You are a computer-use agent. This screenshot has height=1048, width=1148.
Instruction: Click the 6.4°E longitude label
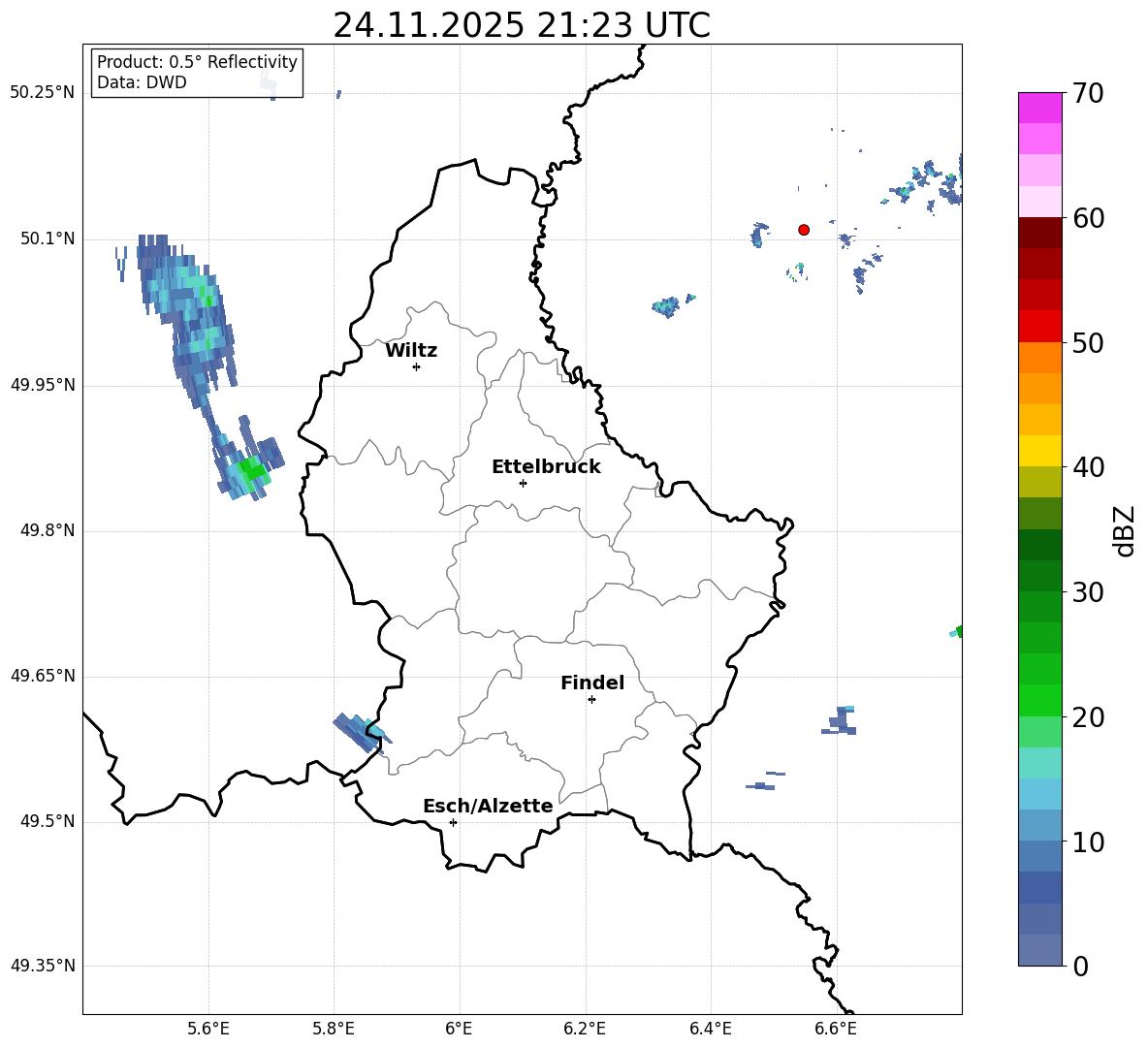(x=710, y=1029)
